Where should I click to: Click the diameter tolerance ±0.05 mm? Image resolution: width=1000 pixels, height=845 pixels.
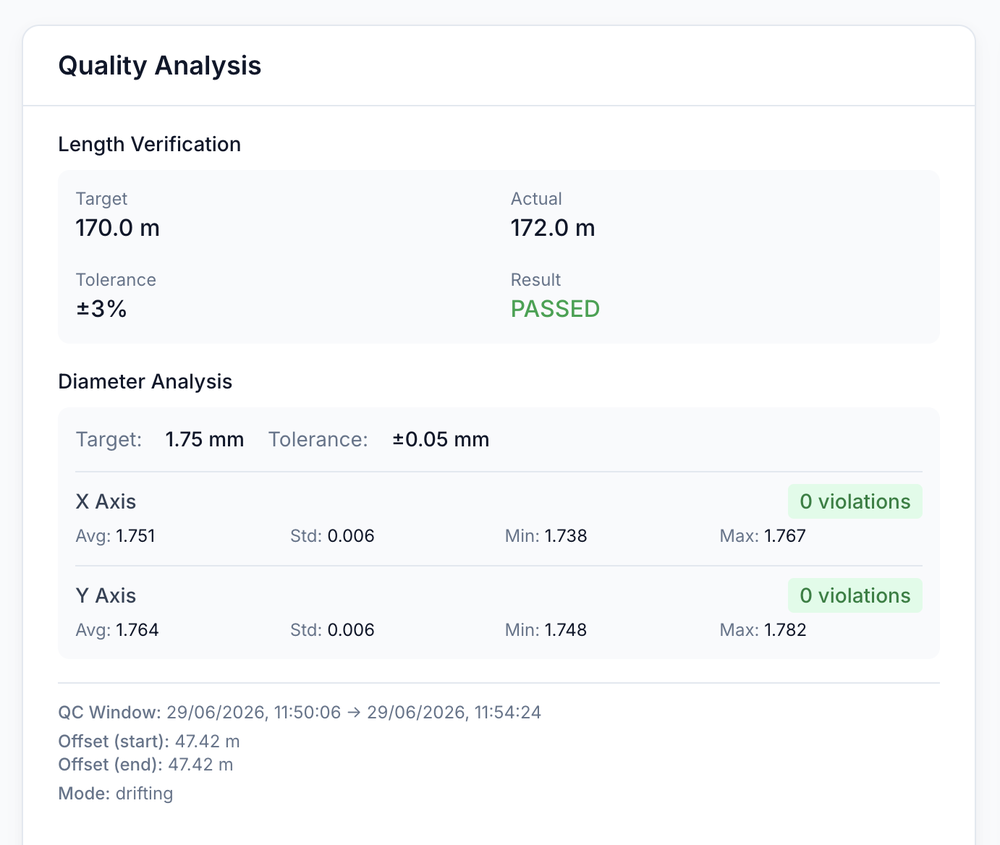[x=440, y=439]
